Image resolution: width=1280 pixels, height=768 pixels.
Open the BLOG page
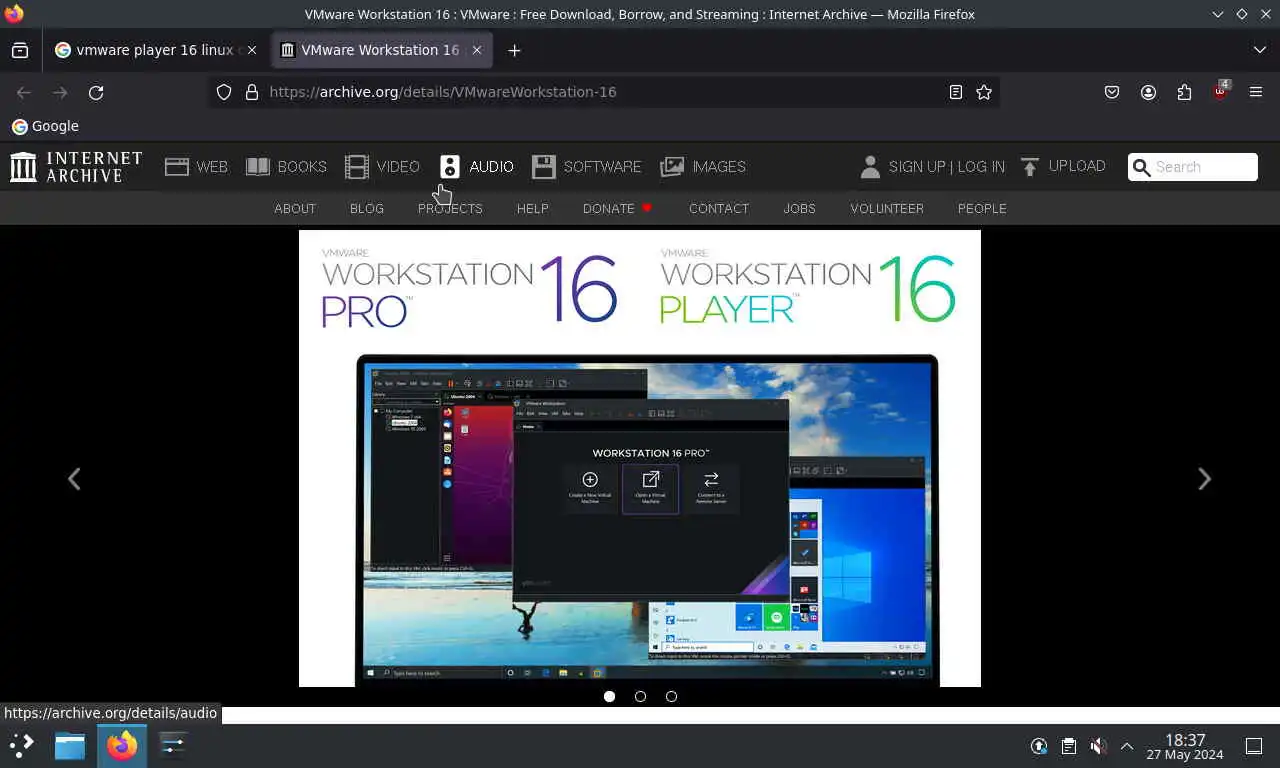pyautogui.click(x=367, y=208)
